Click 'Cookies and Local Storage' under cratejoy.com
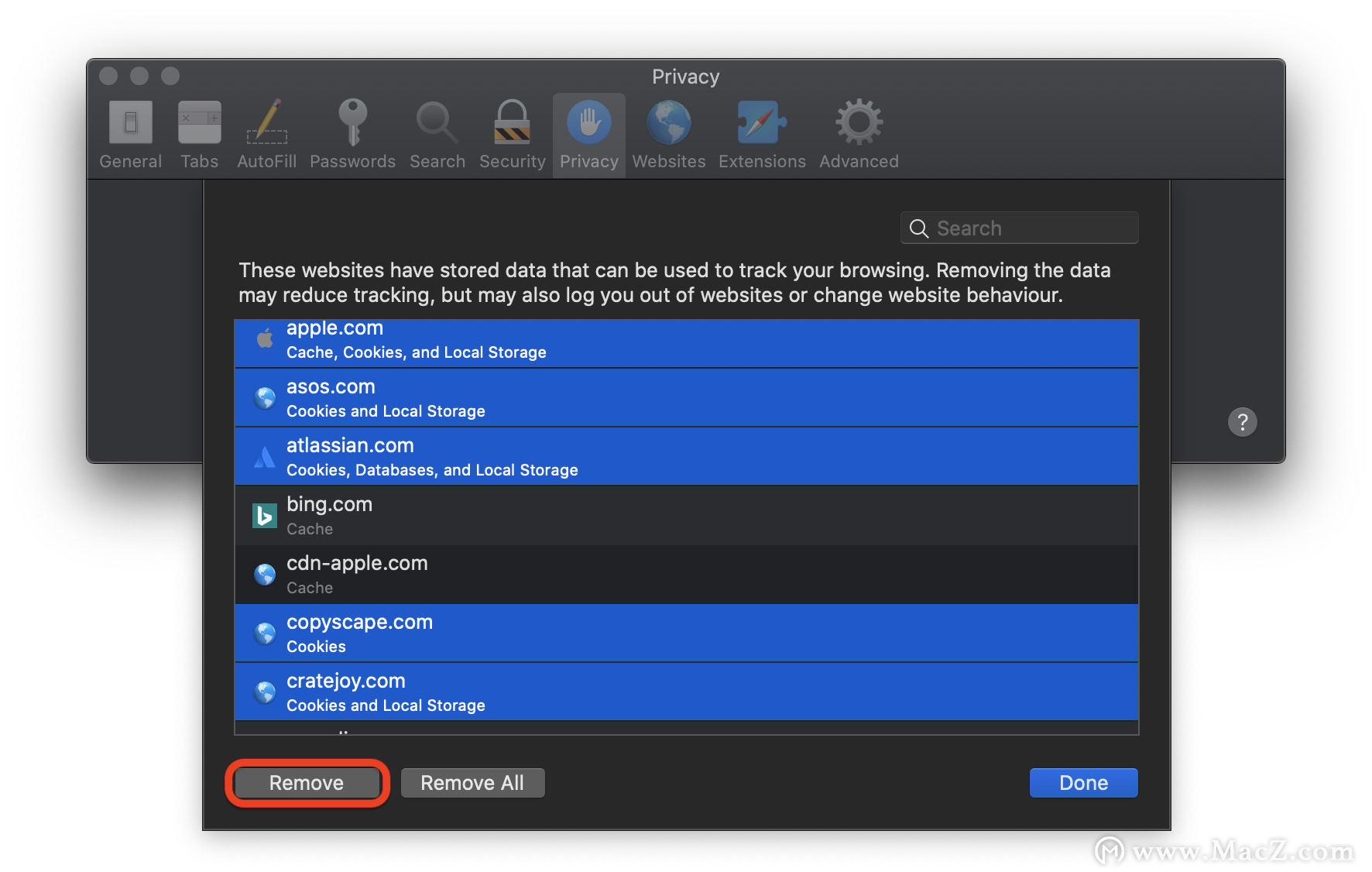Screen dimensions: 1372x872 [x=386, y=705]
